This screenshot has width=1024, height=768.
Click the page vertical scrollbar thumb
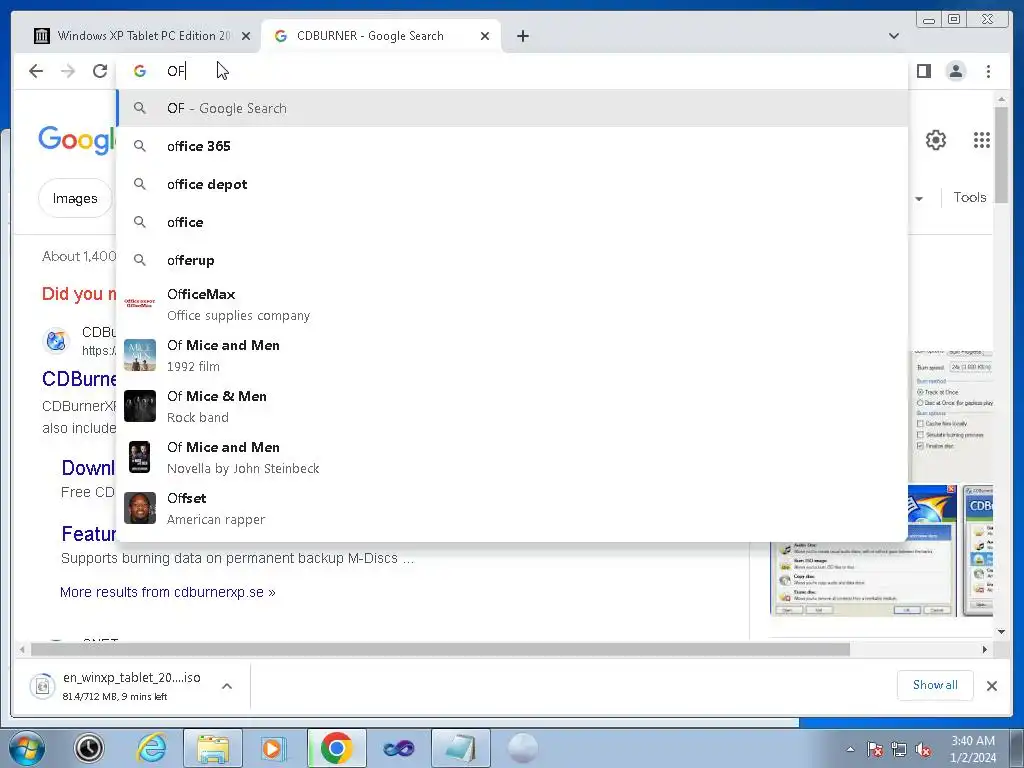pyautogui.click(x=1001, y=155)
